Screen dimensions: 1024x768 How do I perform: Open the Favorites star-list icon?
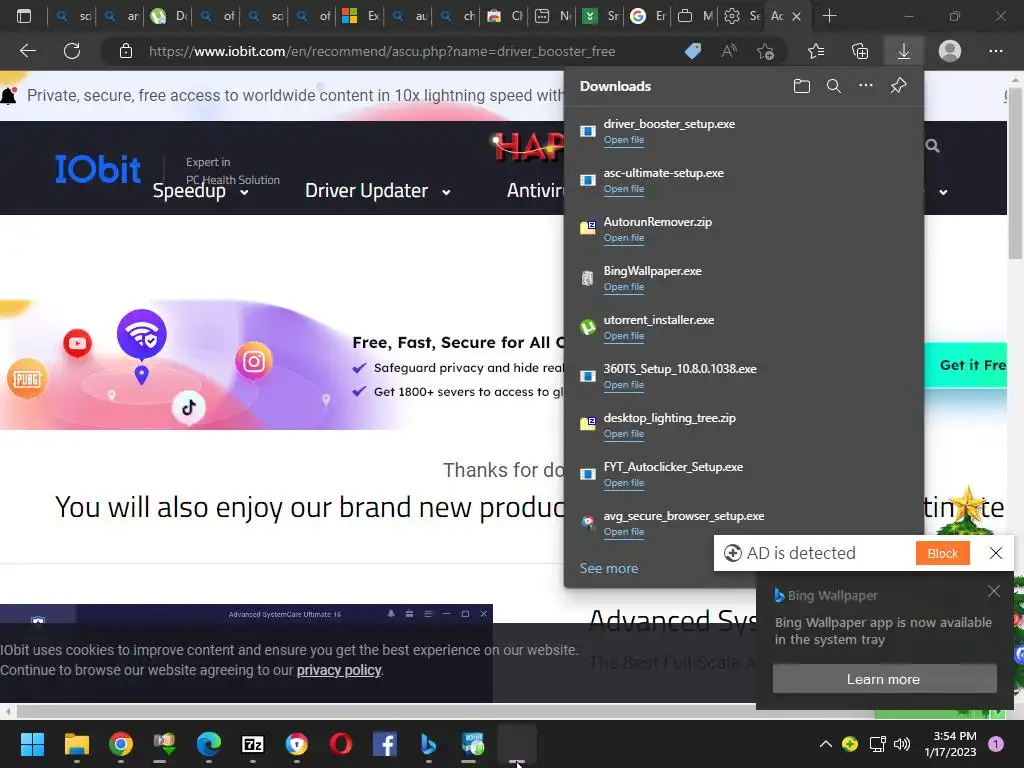point(816,51)
